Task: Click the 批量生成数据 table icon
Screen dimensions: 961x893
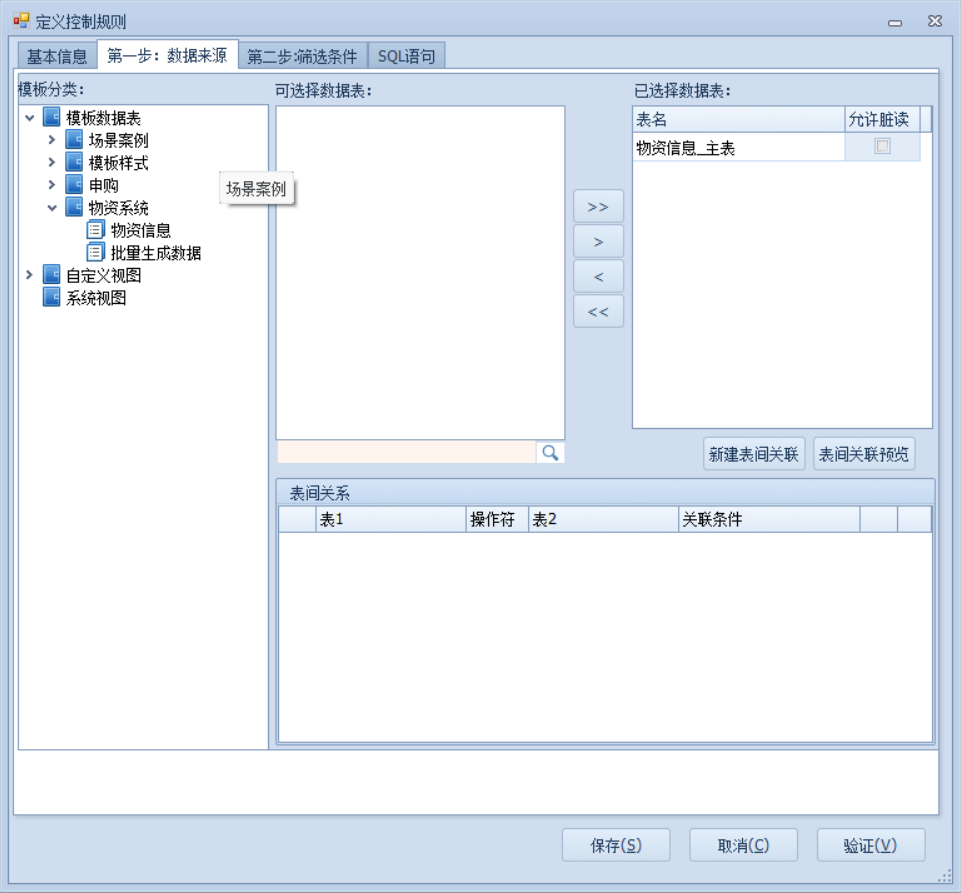Action: 96,253
